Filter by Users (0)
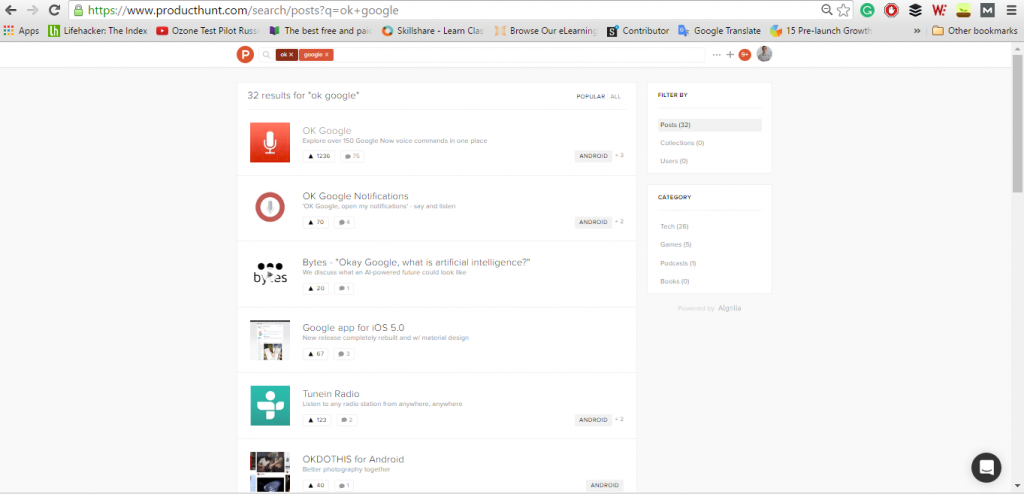The height and width of the screenshot is (494, 1024). tap(674, 161)
